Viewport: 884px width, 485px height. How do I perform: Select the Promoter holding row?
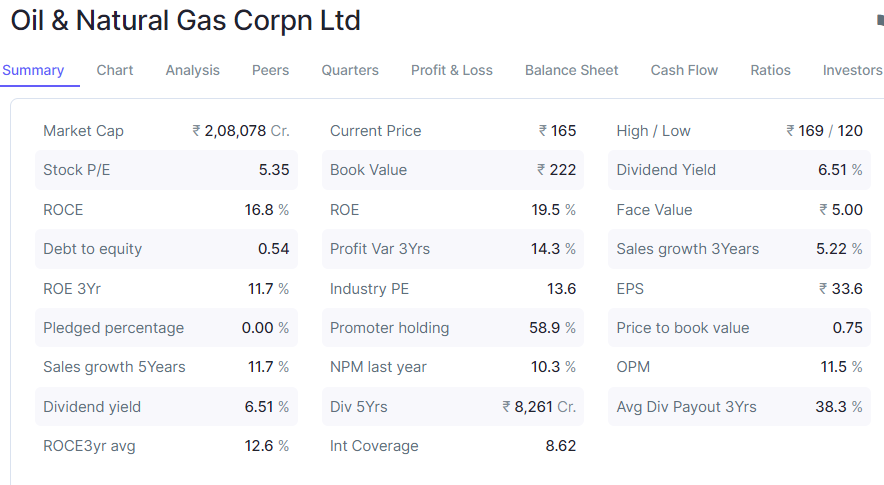[x=452, y=328]
